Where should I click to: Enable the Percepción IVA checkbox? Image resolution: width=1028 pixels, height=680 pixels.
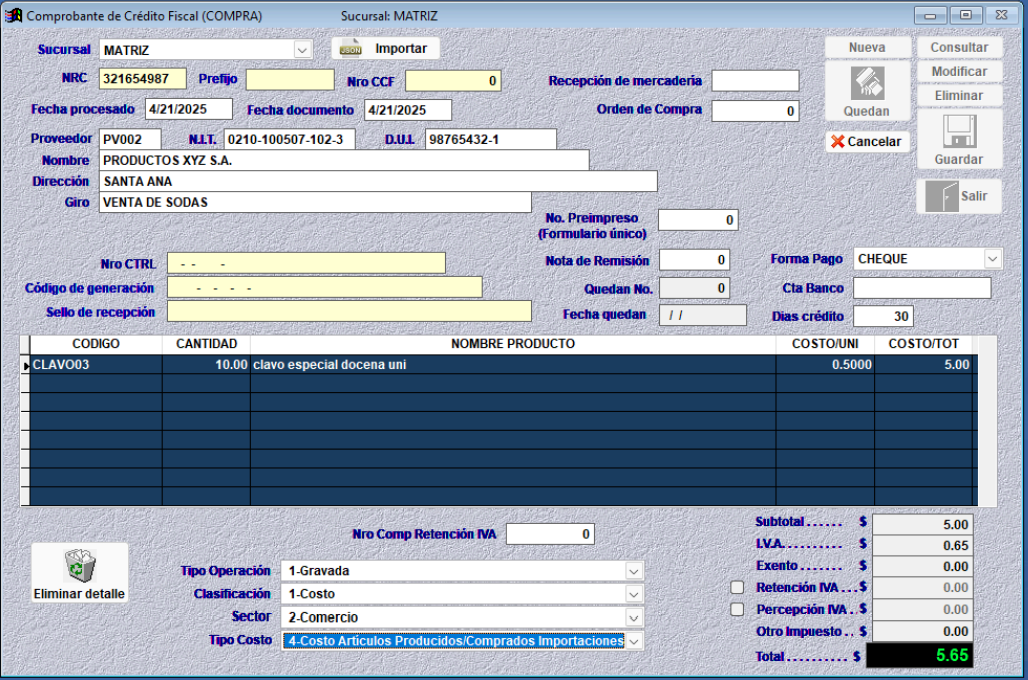[x=737, y=609]
